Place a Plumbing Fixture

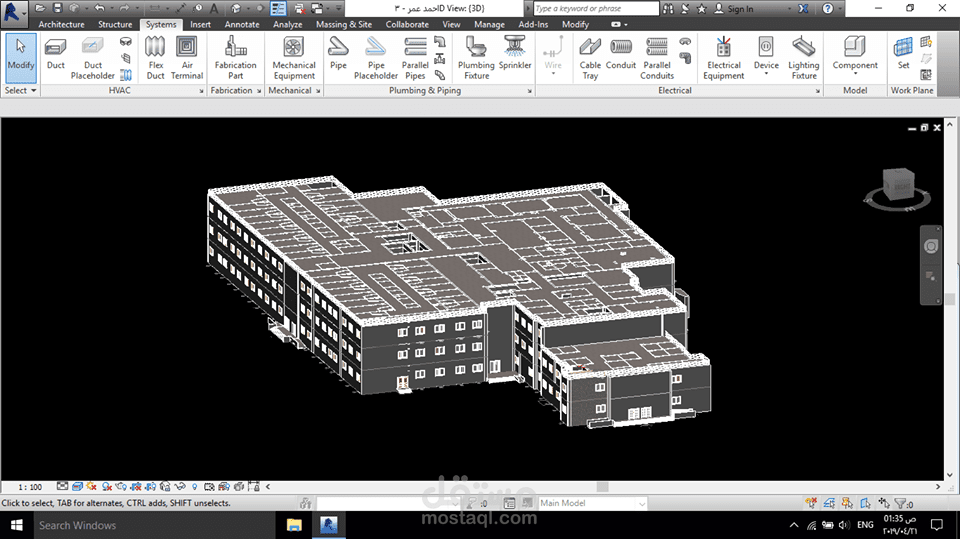coord(476,58)
